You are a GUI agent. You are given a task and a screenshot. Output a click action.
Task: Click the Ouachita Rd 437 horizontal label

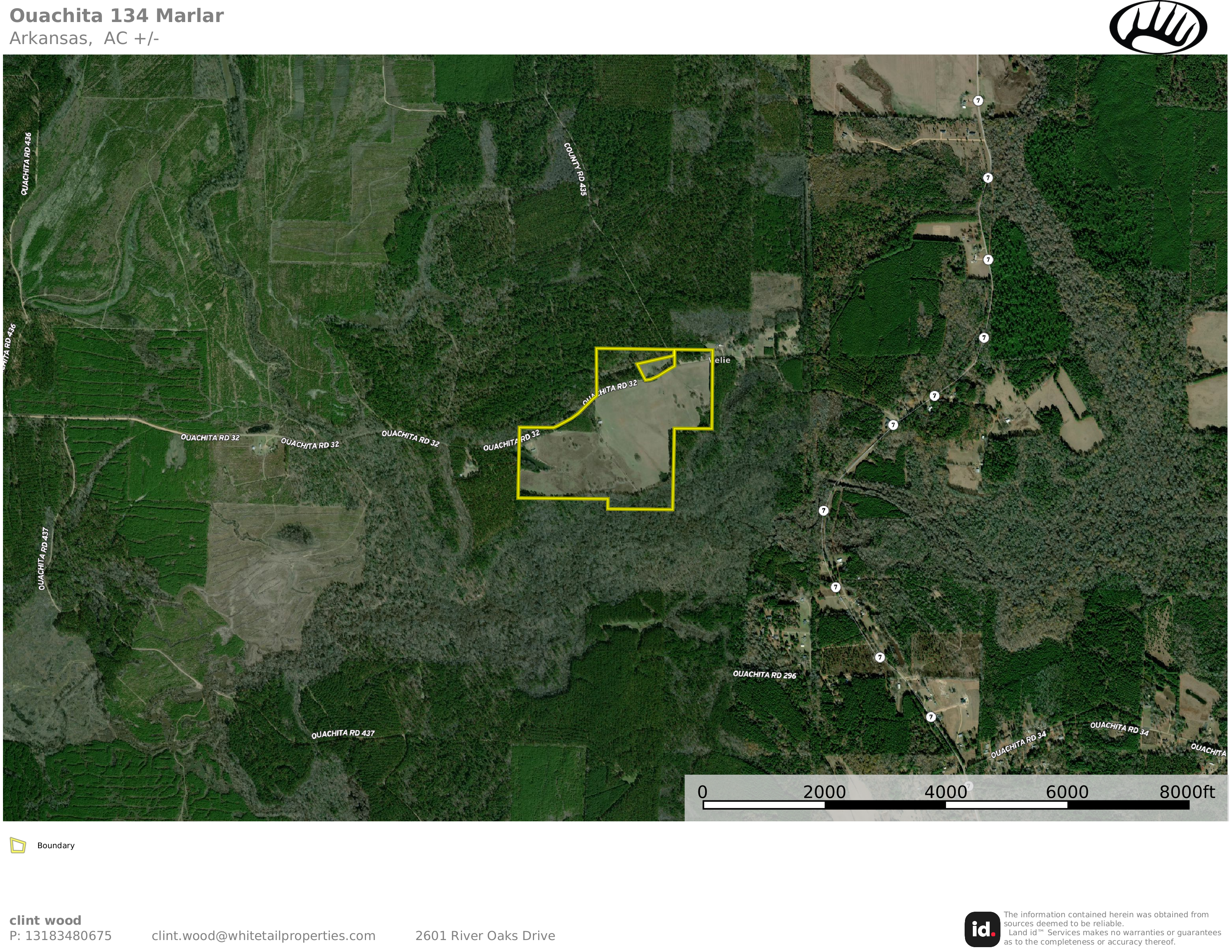[x=343, y=734]
